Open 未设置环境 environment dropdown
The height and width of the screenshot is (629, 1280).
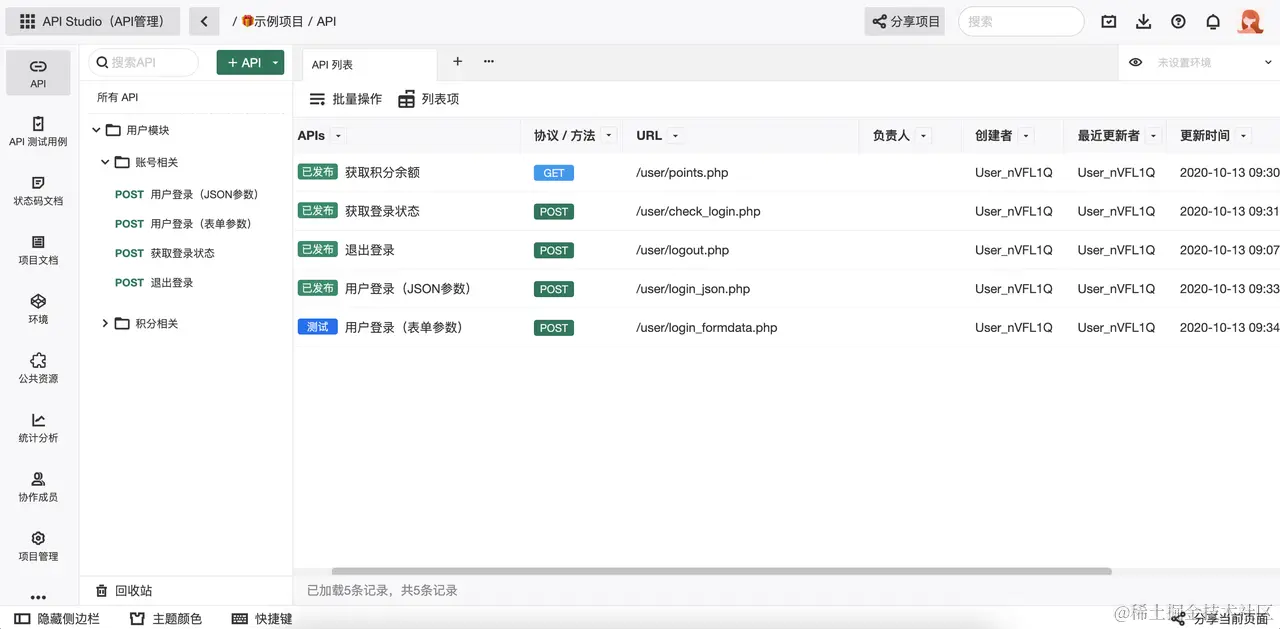(1214, 62)
